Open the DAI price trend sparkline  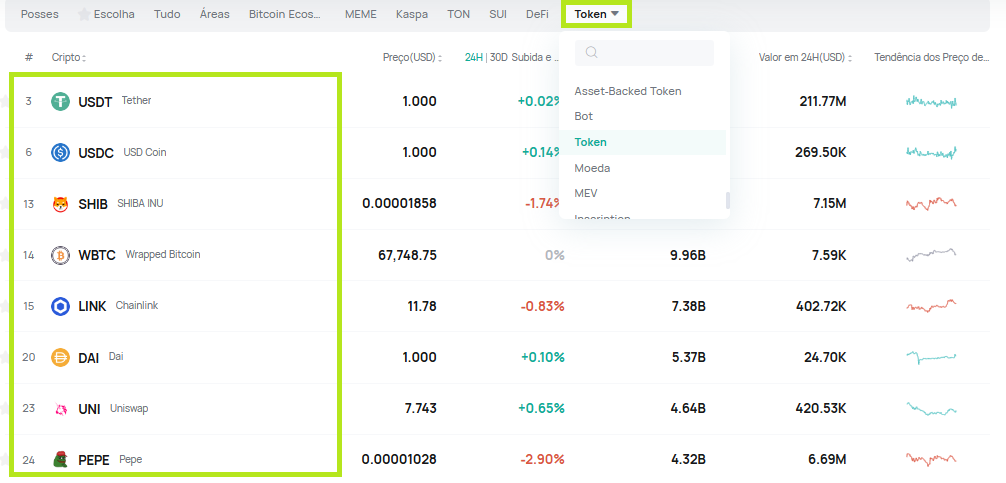931,357
